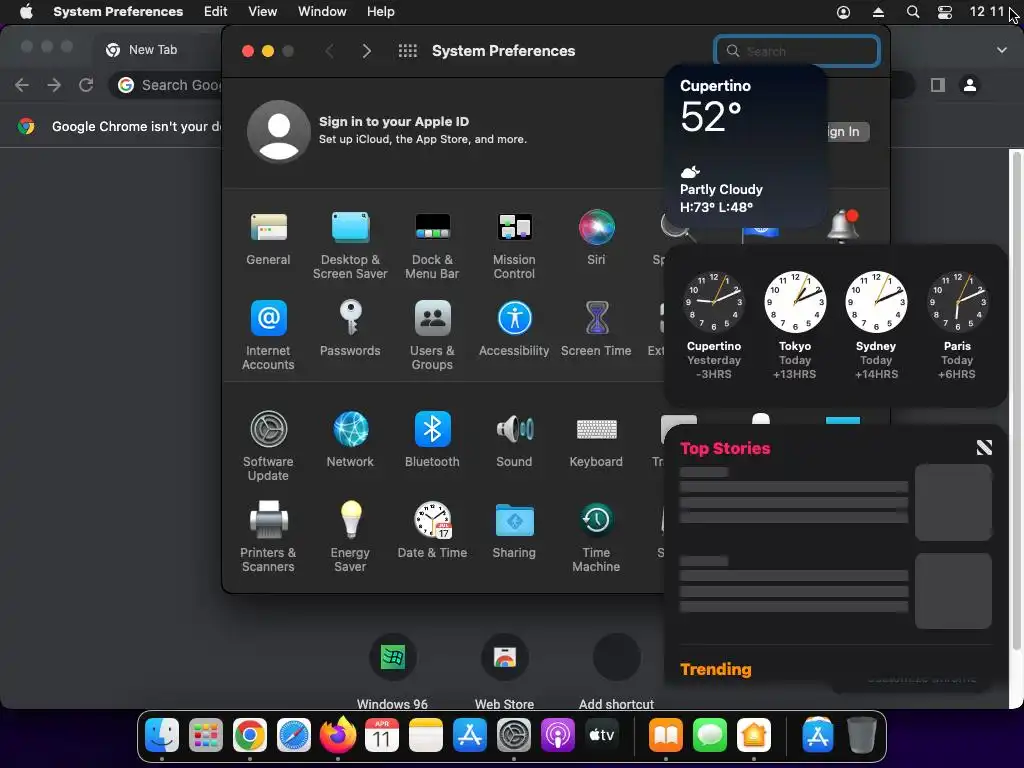This screenshot has height=768, width=1024.
Task: Open the Cupertino weather widget
Action: tap(745, 147)
